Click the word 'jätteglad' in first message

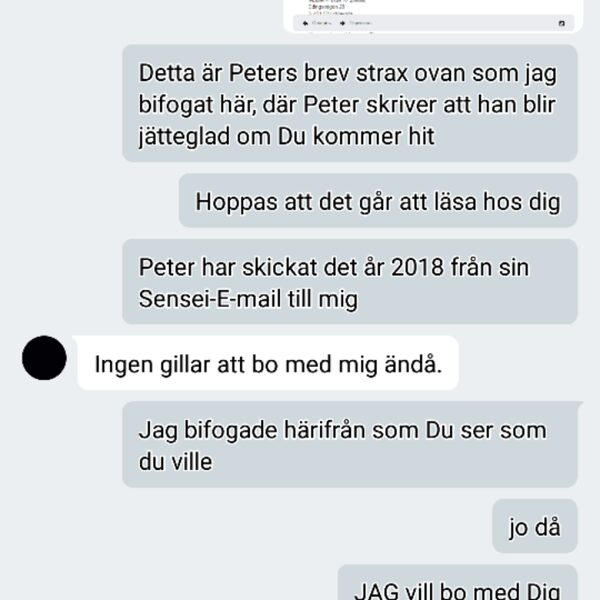tap(184, 137)
